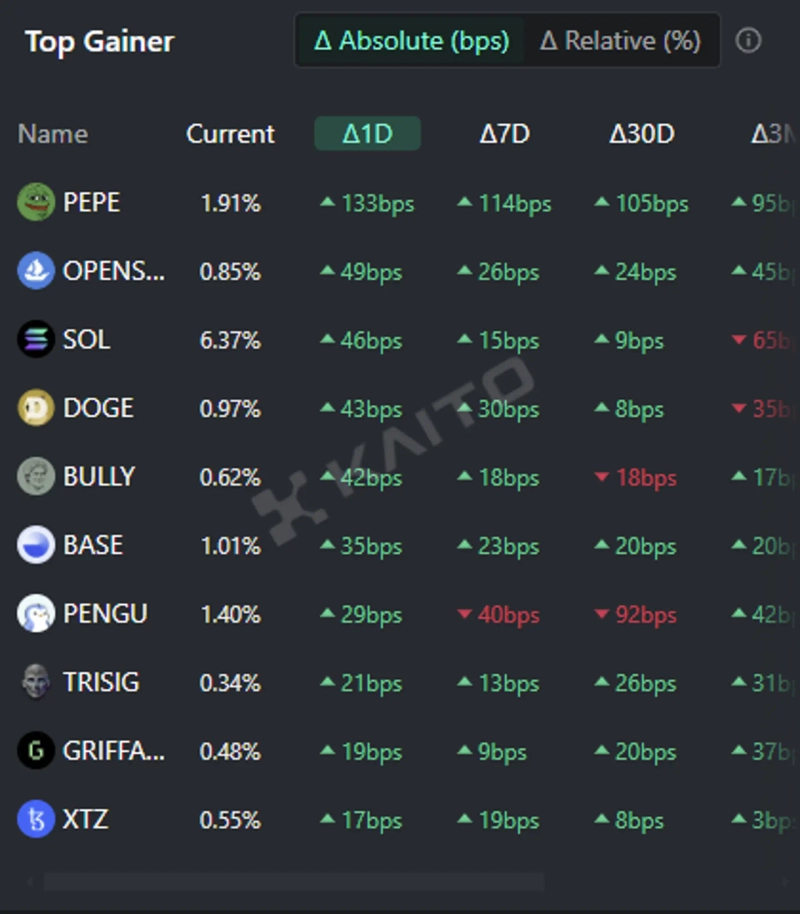Switch to Δ Relative (%) mode
This screenshot has width=800, height=914.
click(x=620, y=41)
